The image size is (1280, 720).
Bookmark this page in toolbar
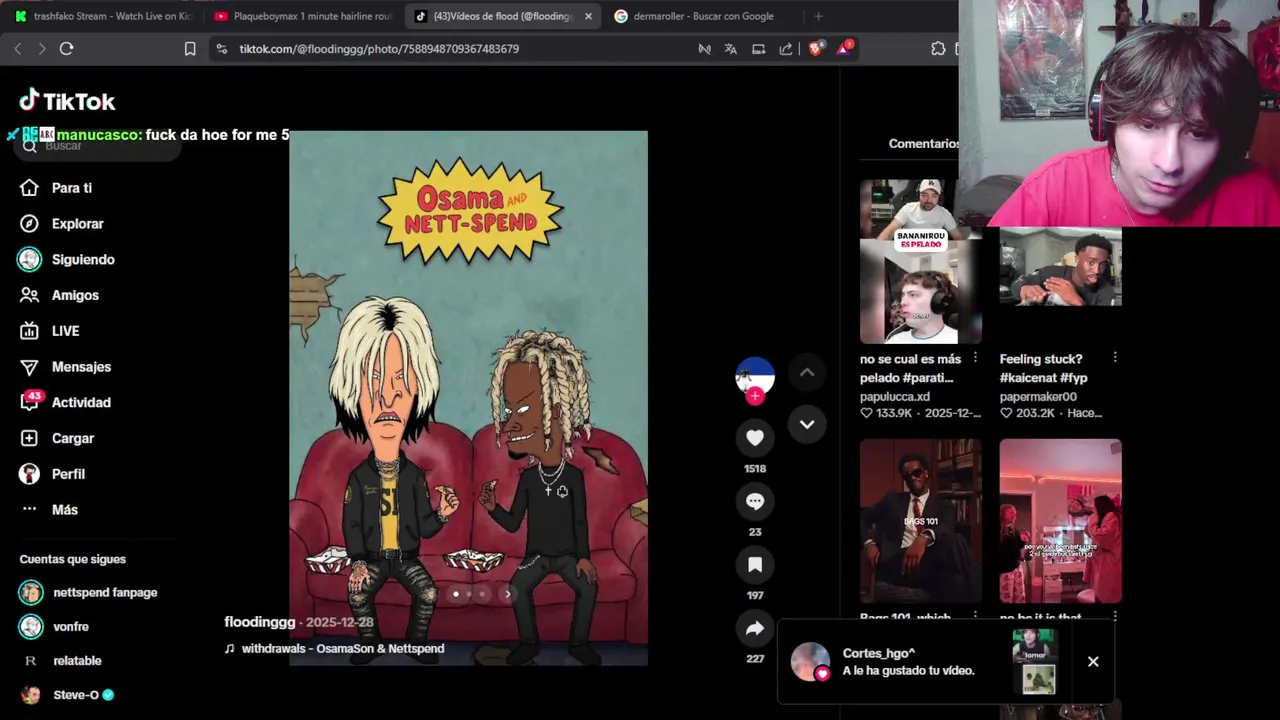point(190,48)
